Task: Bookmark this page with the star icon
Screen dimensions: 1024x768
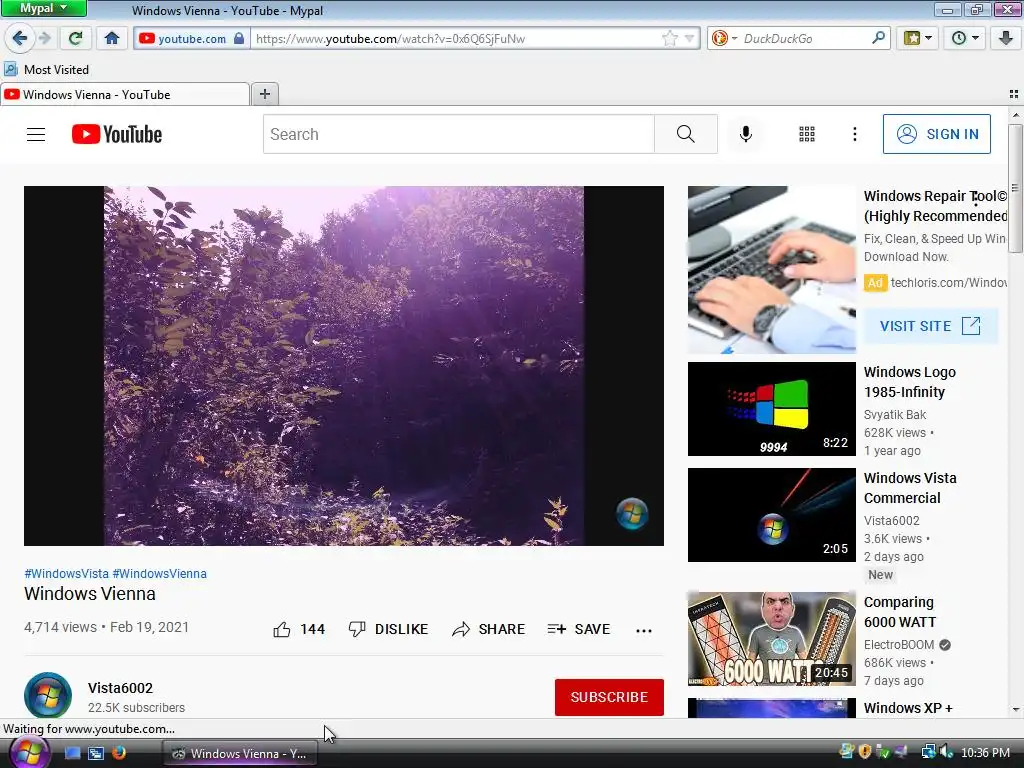Action: point(669,39)
